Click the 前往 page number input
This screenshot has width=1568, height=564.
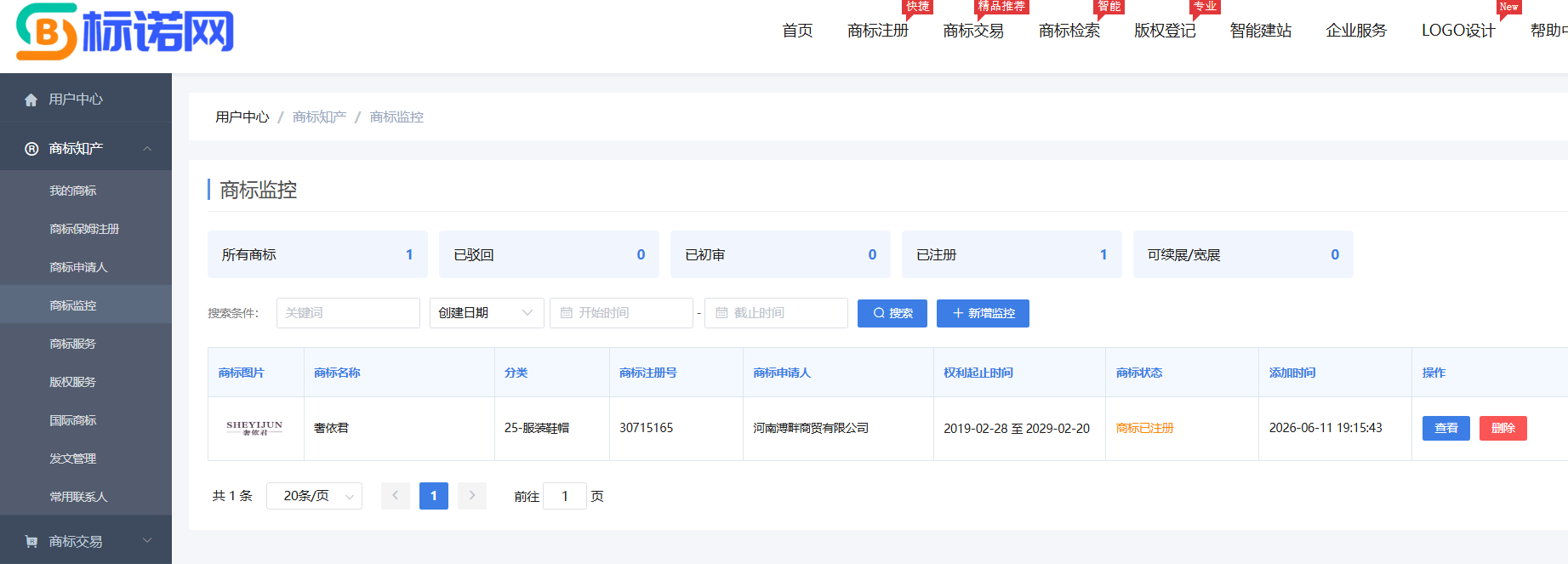[565, 496]
